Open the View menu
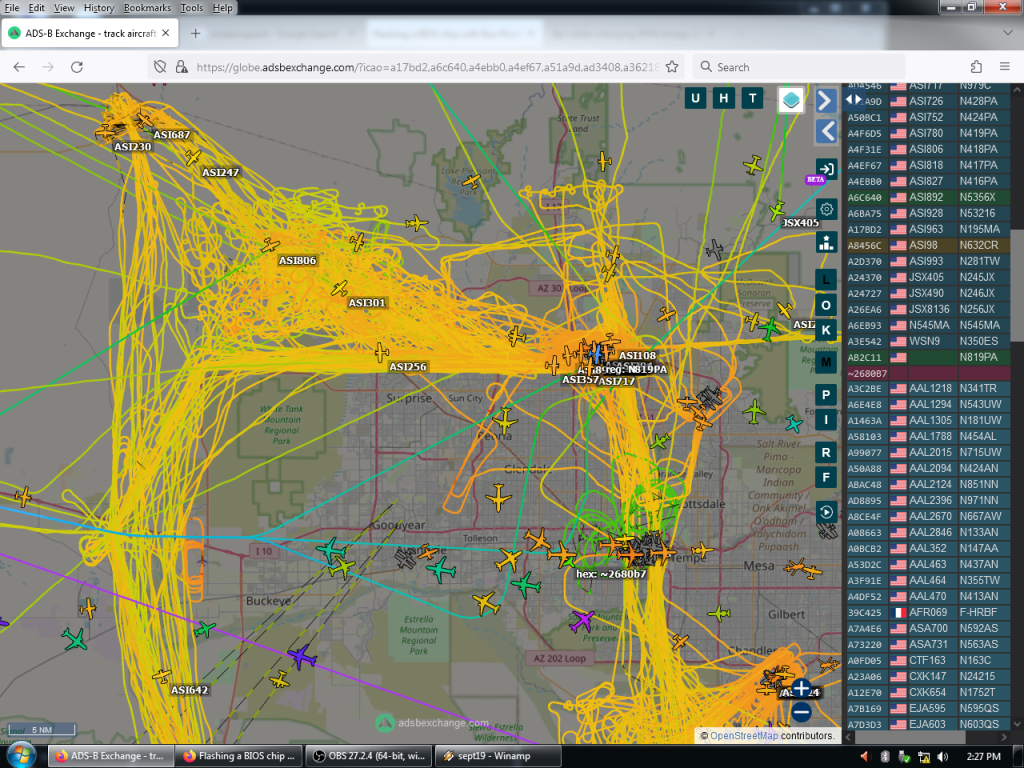The width and height of the screenshot is (1024, 768). pyautogui.click(x=64, y=8)
